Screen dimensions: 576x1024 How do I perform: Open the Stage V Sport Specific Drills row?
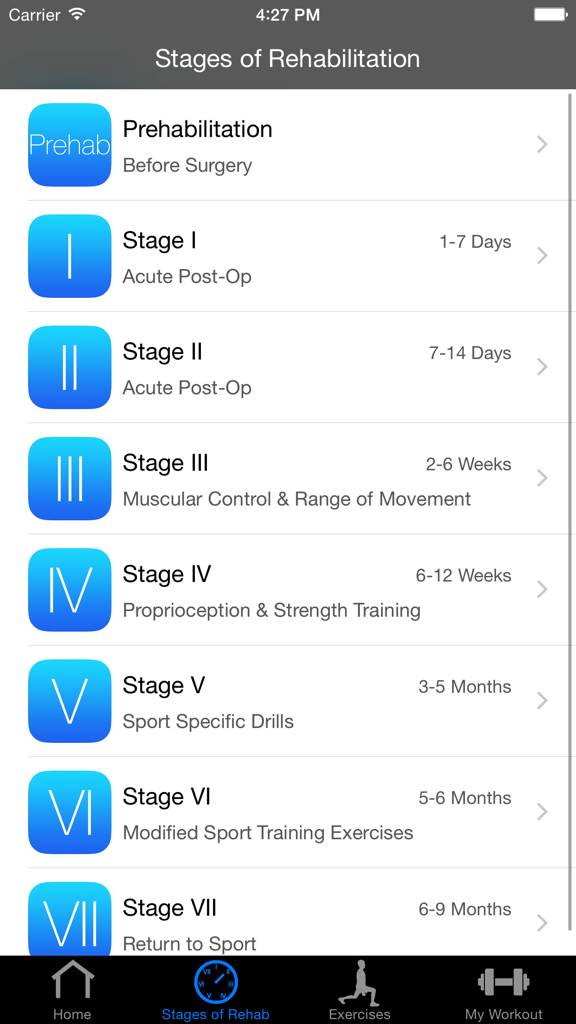click(x=300, y=700)
